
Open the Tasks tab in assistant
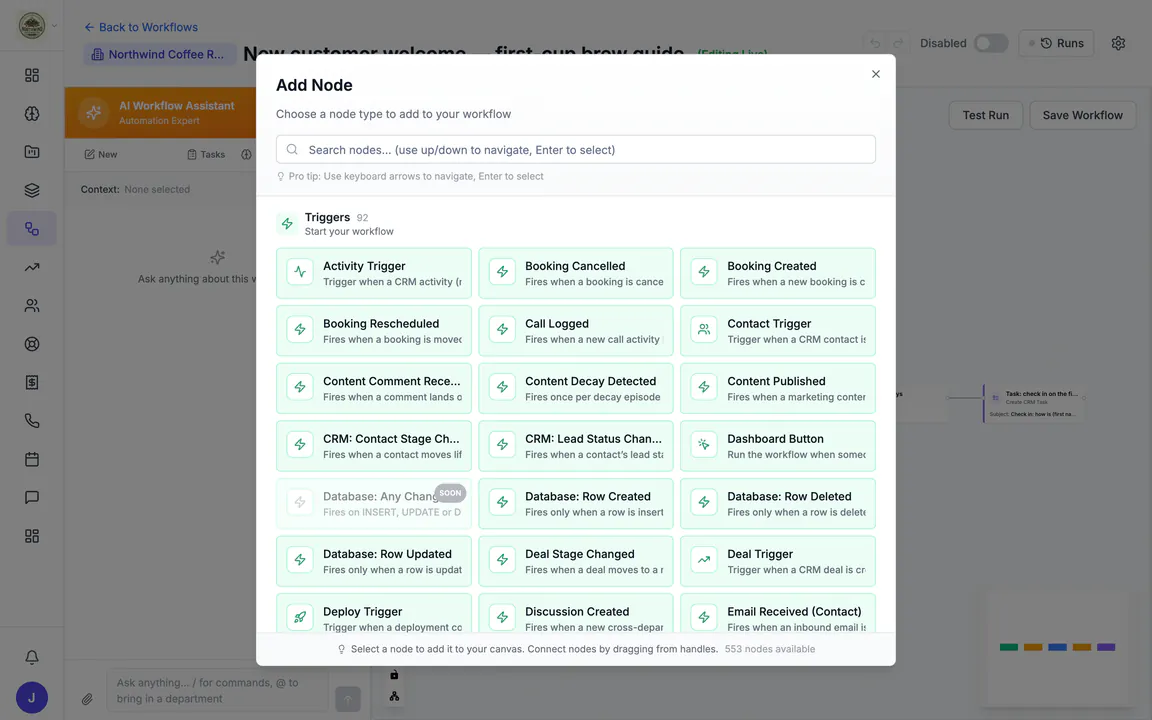206,154
